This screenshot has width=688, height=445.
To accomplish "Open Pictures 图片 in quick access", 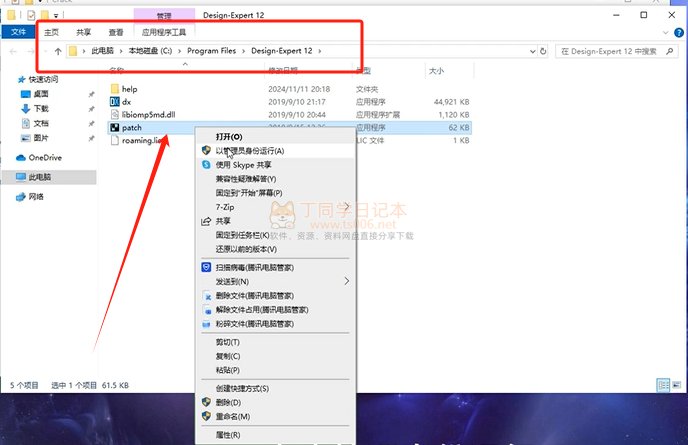I will point(41,138).
